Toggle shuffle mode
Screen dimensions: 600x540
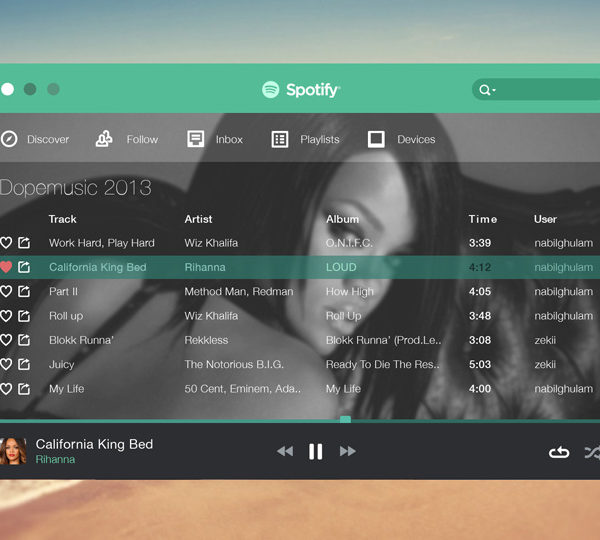coord(592,452)
